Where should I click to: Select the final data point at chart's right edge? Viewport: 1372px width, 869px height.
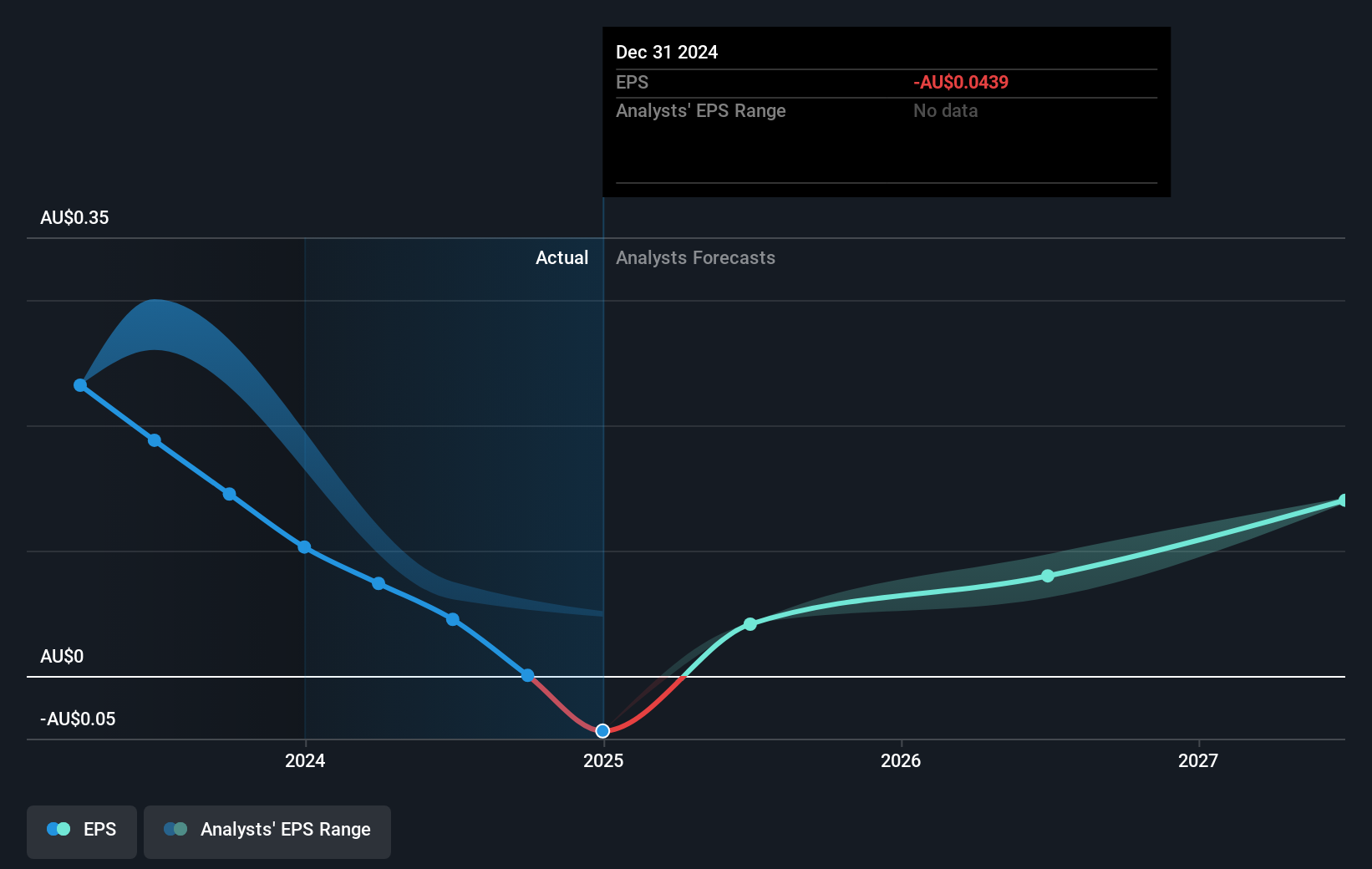(x=1341, y=501)
